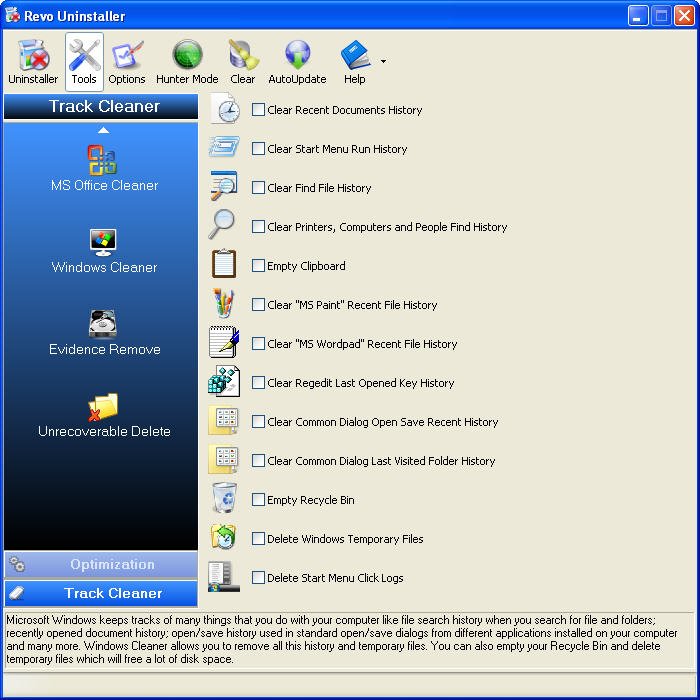700x700 pixels.
Task: Click the Find File History icon
Action: (224, 186)
